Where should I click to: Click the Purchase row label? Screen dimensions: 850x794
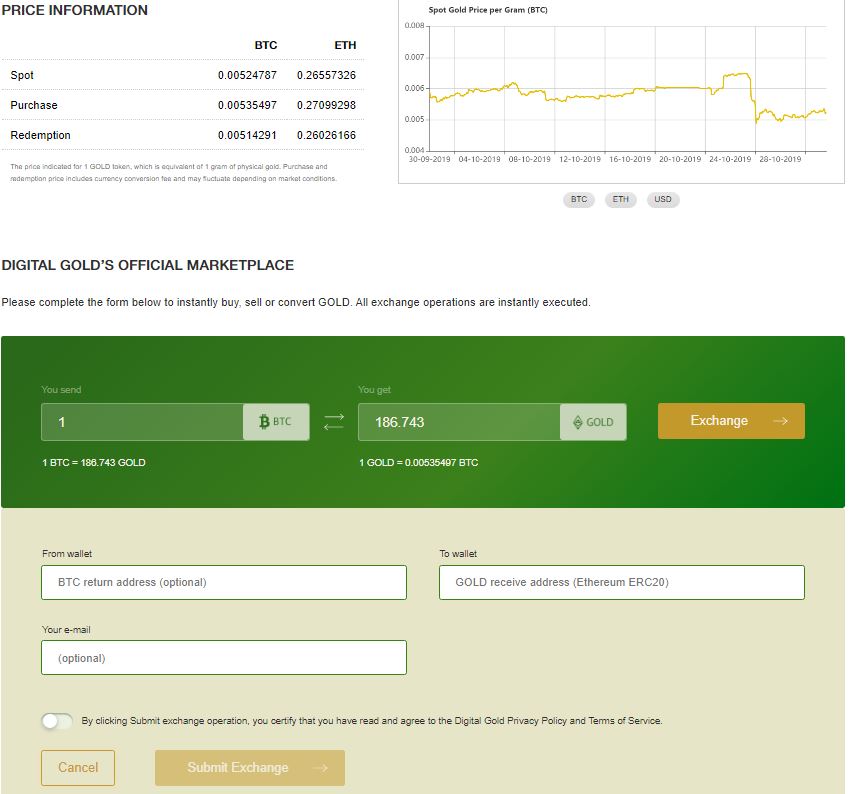34,105
